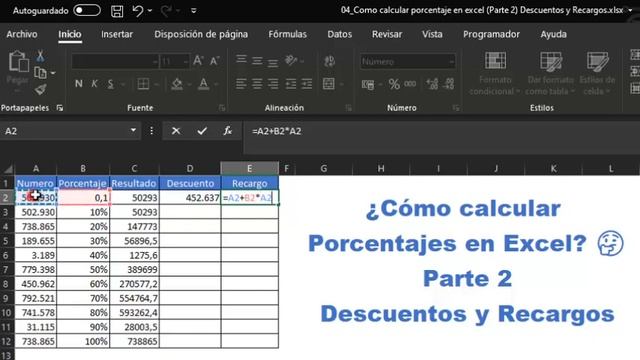Switch to the Inicio tab

[70, 34]
